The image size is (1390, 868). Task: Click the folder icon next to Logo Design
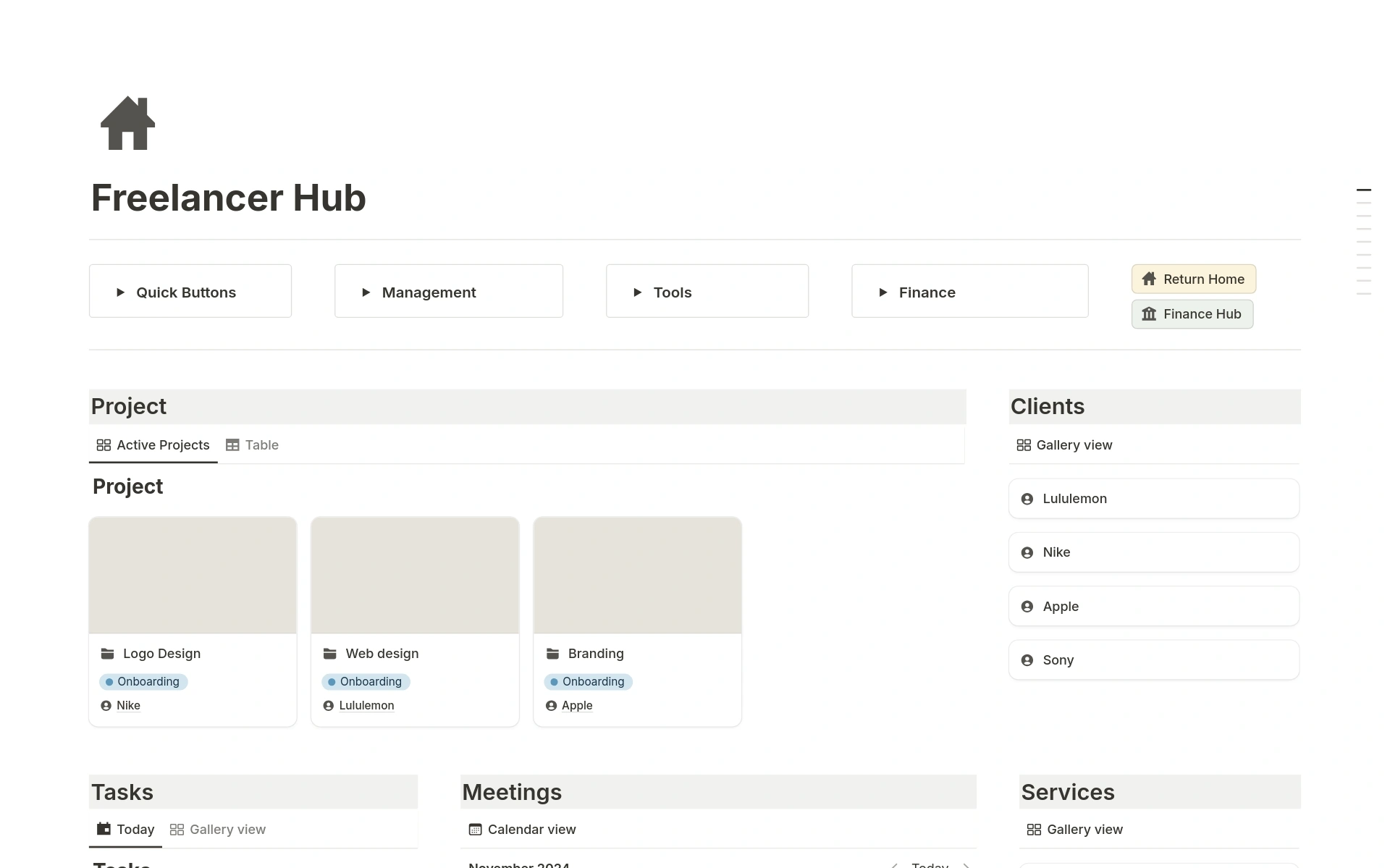click(108, 654)
